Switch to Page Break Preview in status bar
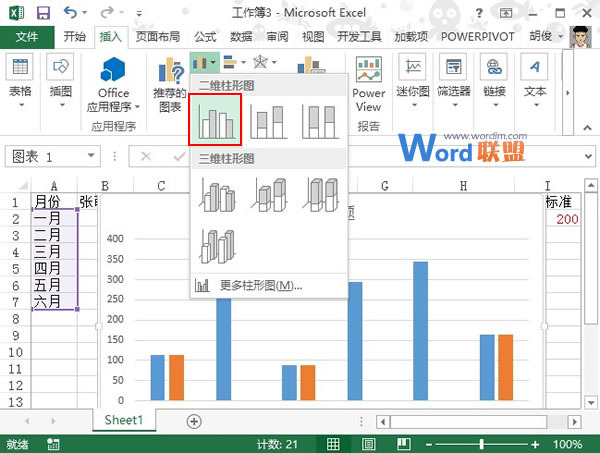Viewport: 600px width, 453px height. point(404,444)
